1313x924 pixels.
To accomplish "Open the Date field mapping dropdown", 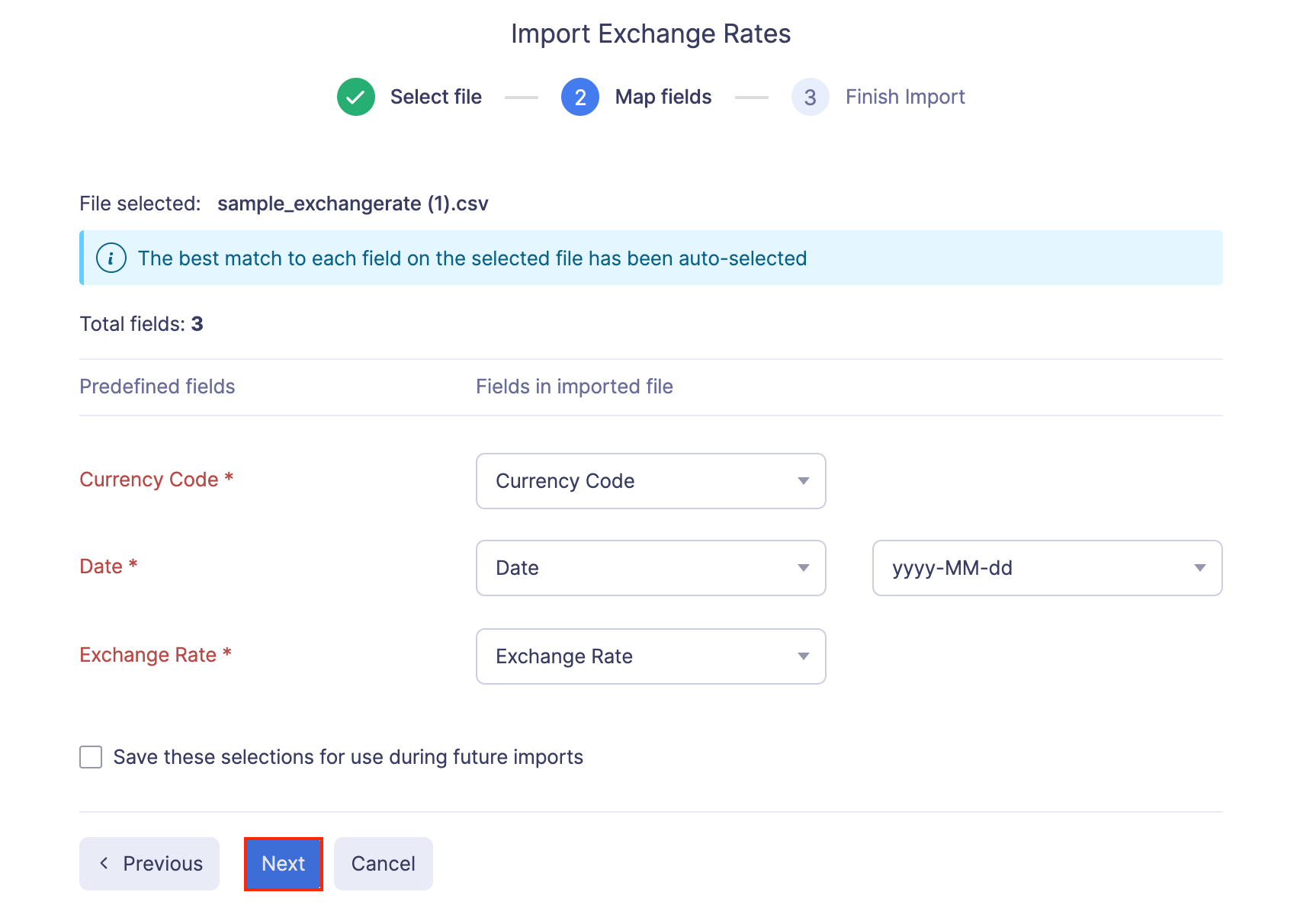I will click(650, 568).
